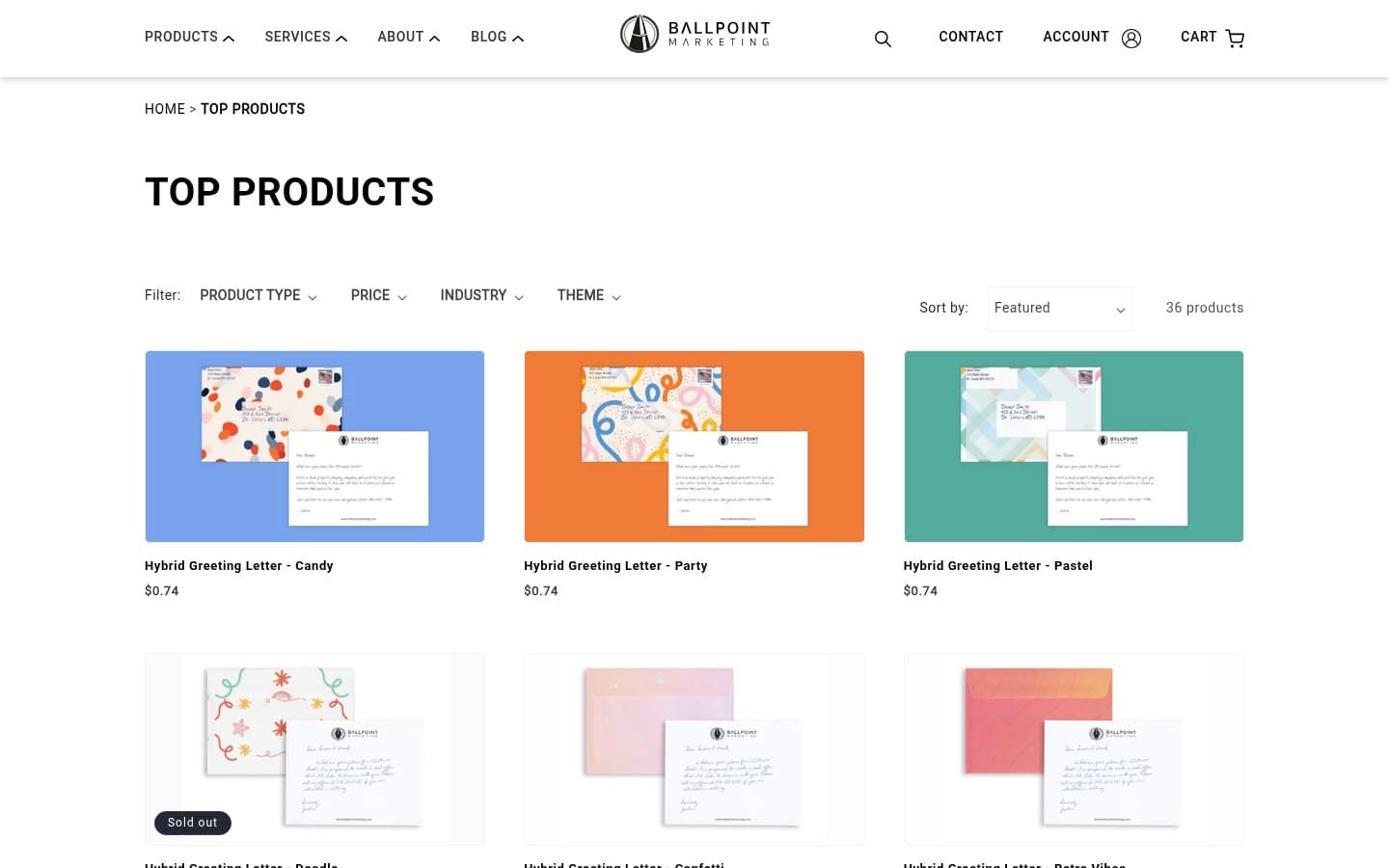Open the search magnifier icon
The height and width of the screenshot is (868, 1389).
[x=883, y=39]
